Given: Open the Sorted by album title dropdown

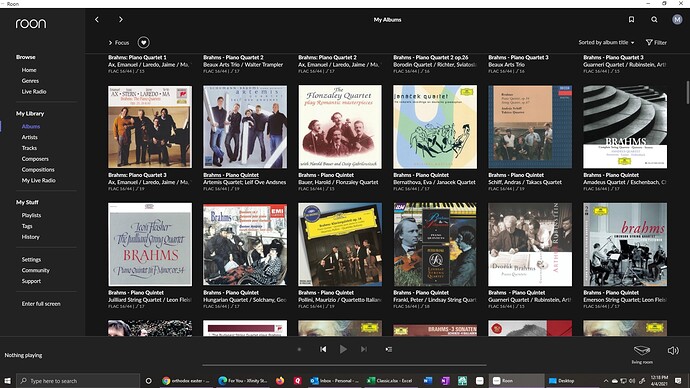Looking at the screenshot, I should (606, 43).
